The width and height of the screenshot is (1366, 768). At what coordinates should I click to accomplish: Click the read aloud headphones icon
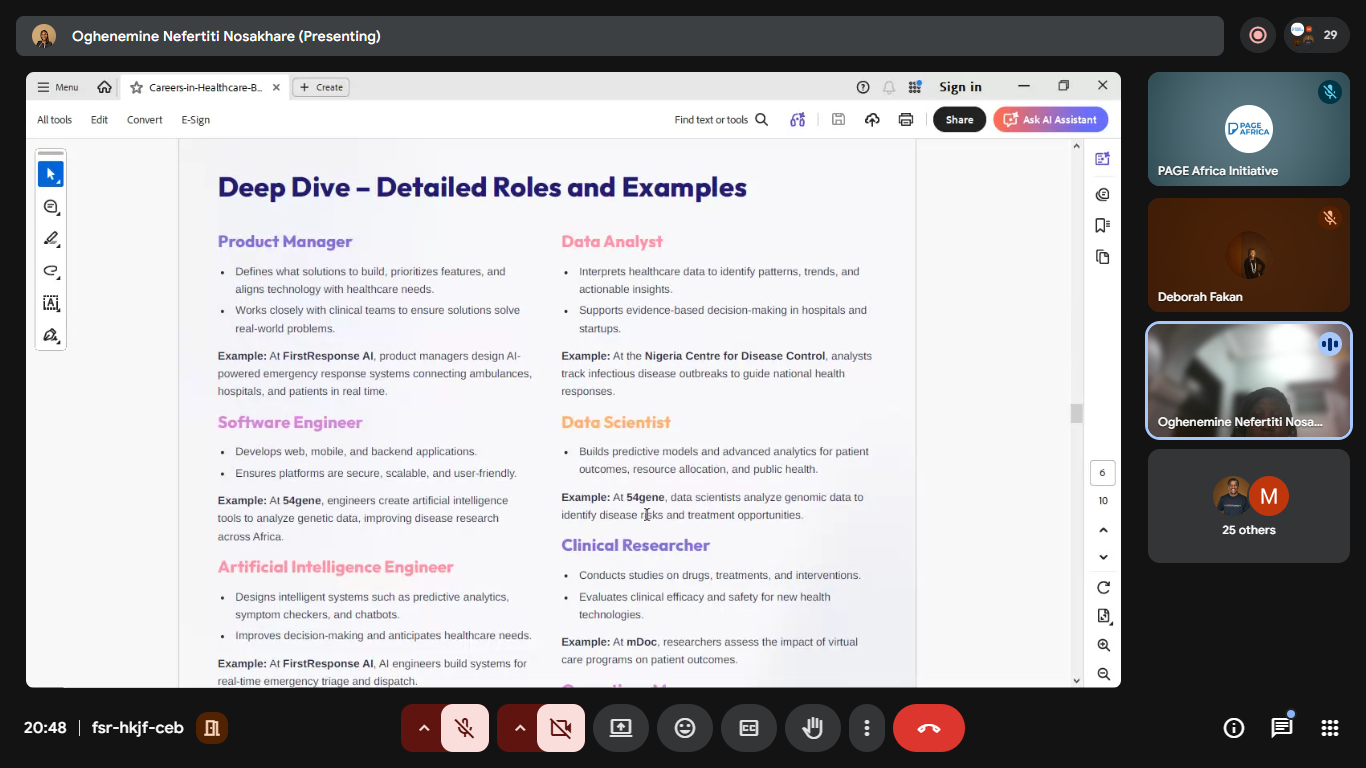pos(797,120)
